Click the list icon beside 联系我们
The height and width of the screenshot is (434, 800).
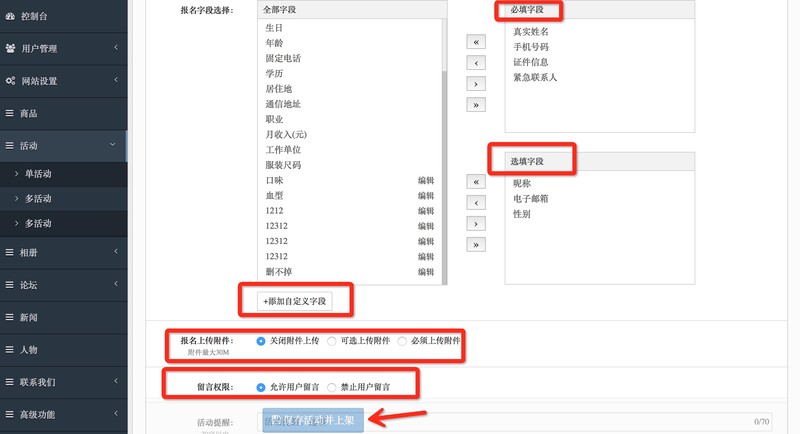10,381
